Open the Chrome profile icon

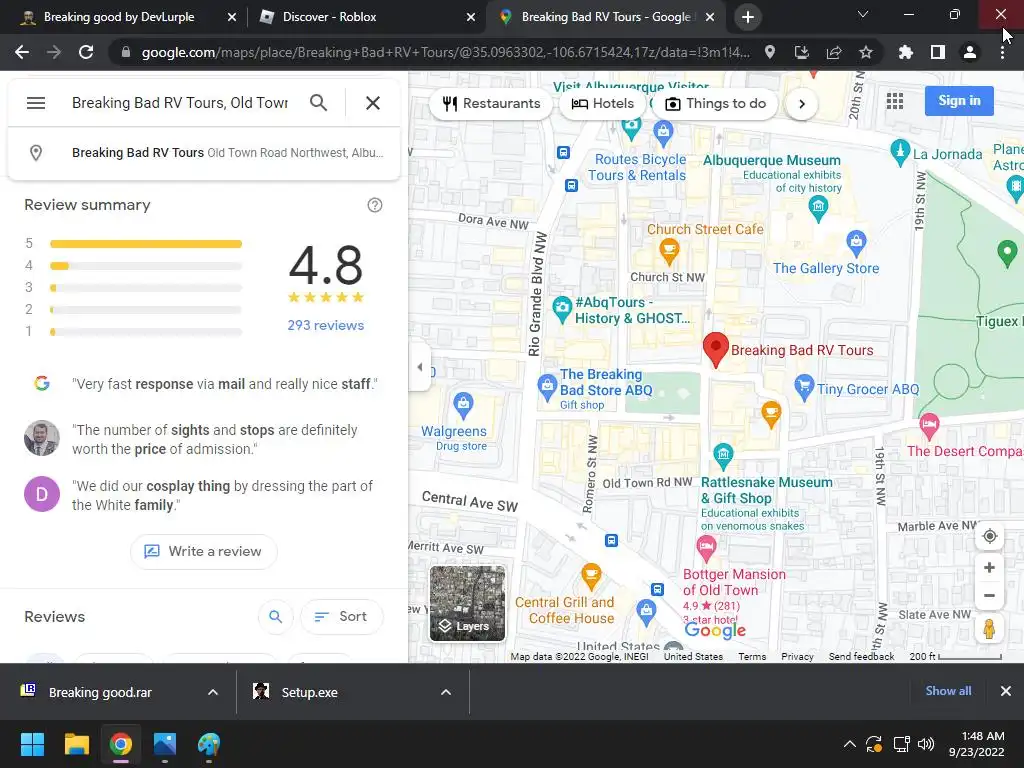coord(970,52)
